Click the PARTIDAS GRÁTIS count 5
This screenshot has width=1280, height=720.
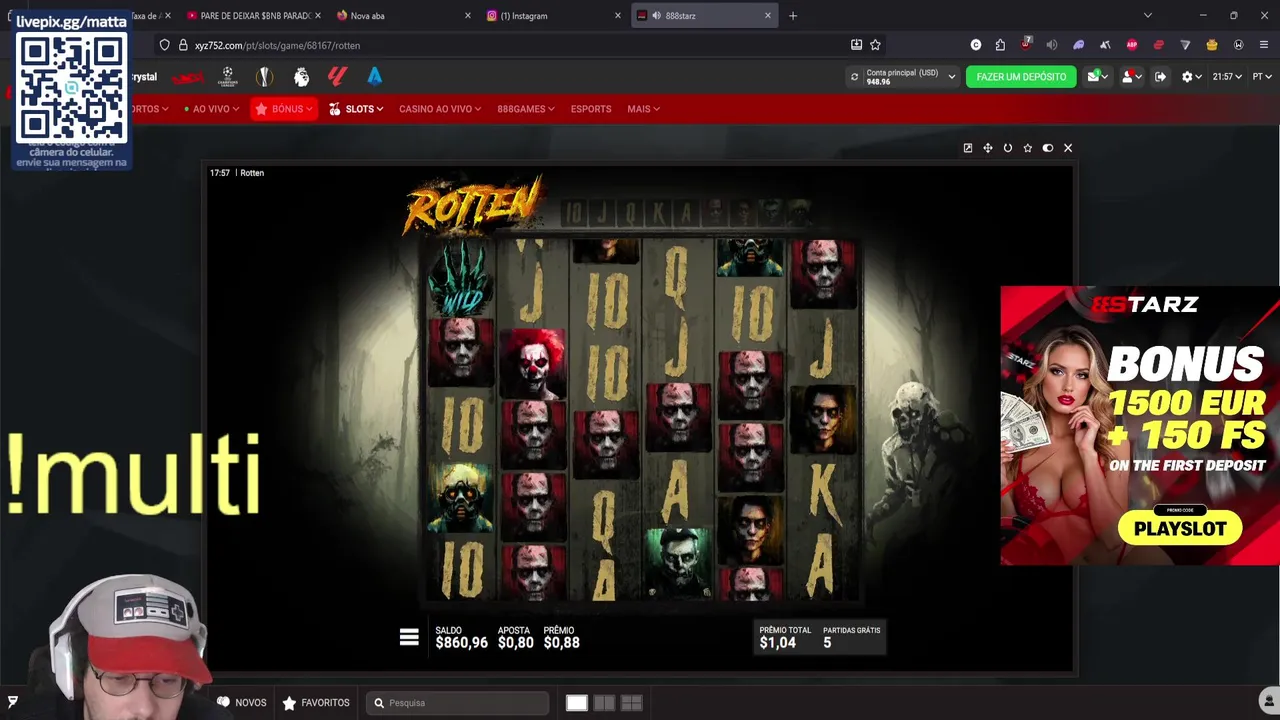tap(827, 643)
